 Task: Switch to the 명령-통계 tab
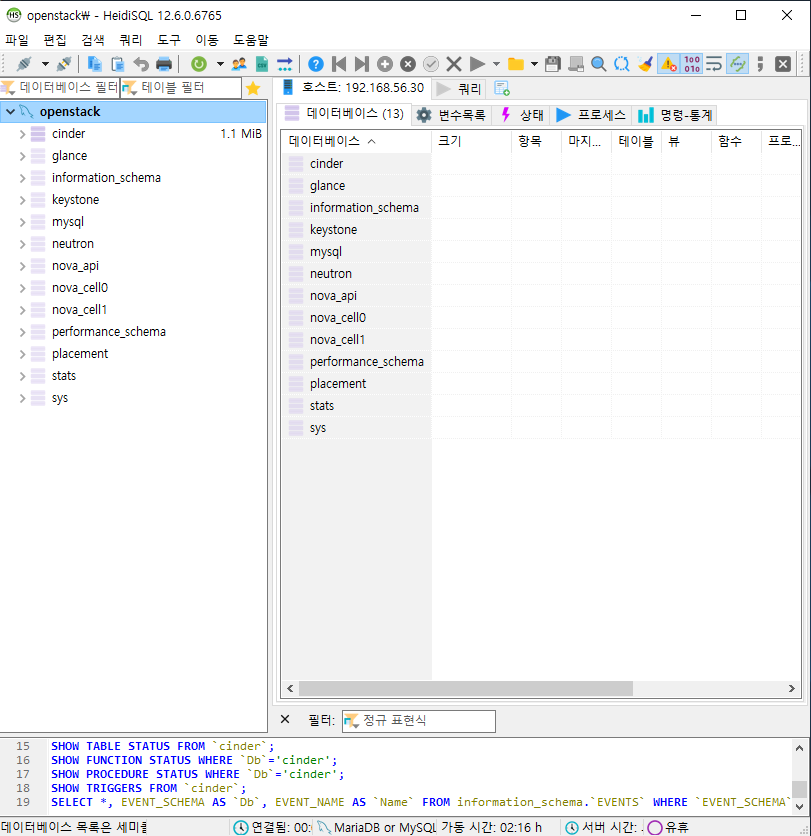click(675, 115)
